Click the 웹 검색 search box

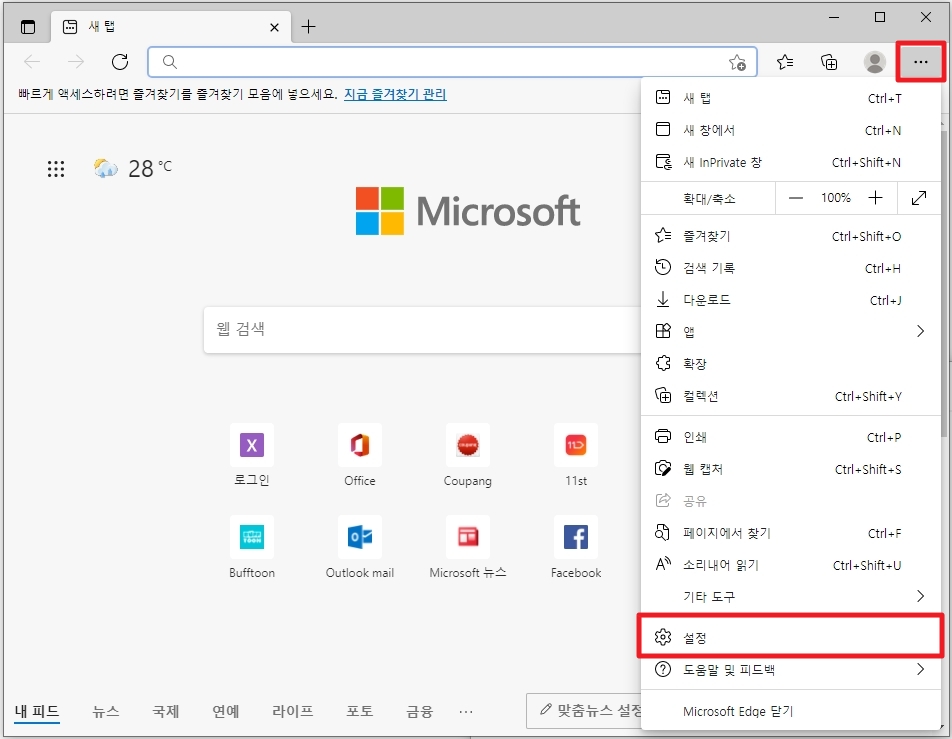422,329
